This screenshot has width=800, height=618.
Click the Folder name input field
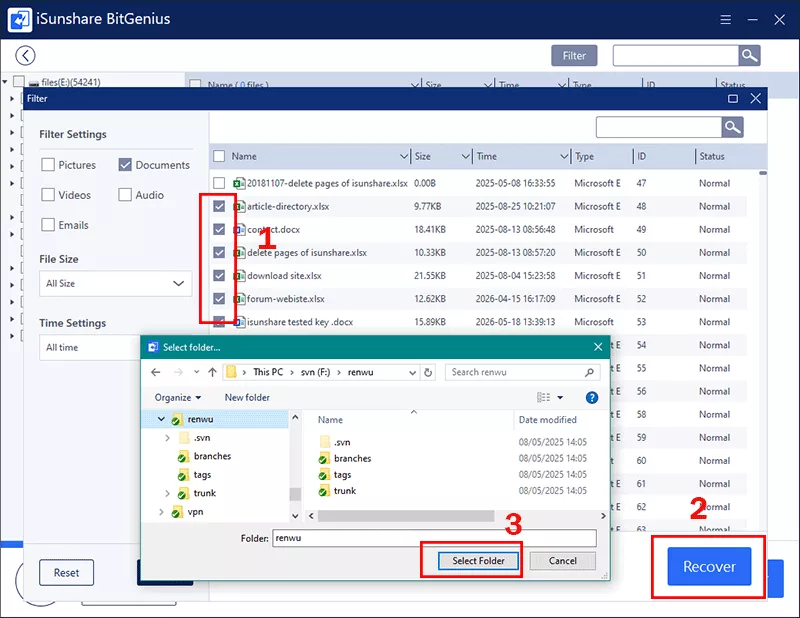[434, 538]
